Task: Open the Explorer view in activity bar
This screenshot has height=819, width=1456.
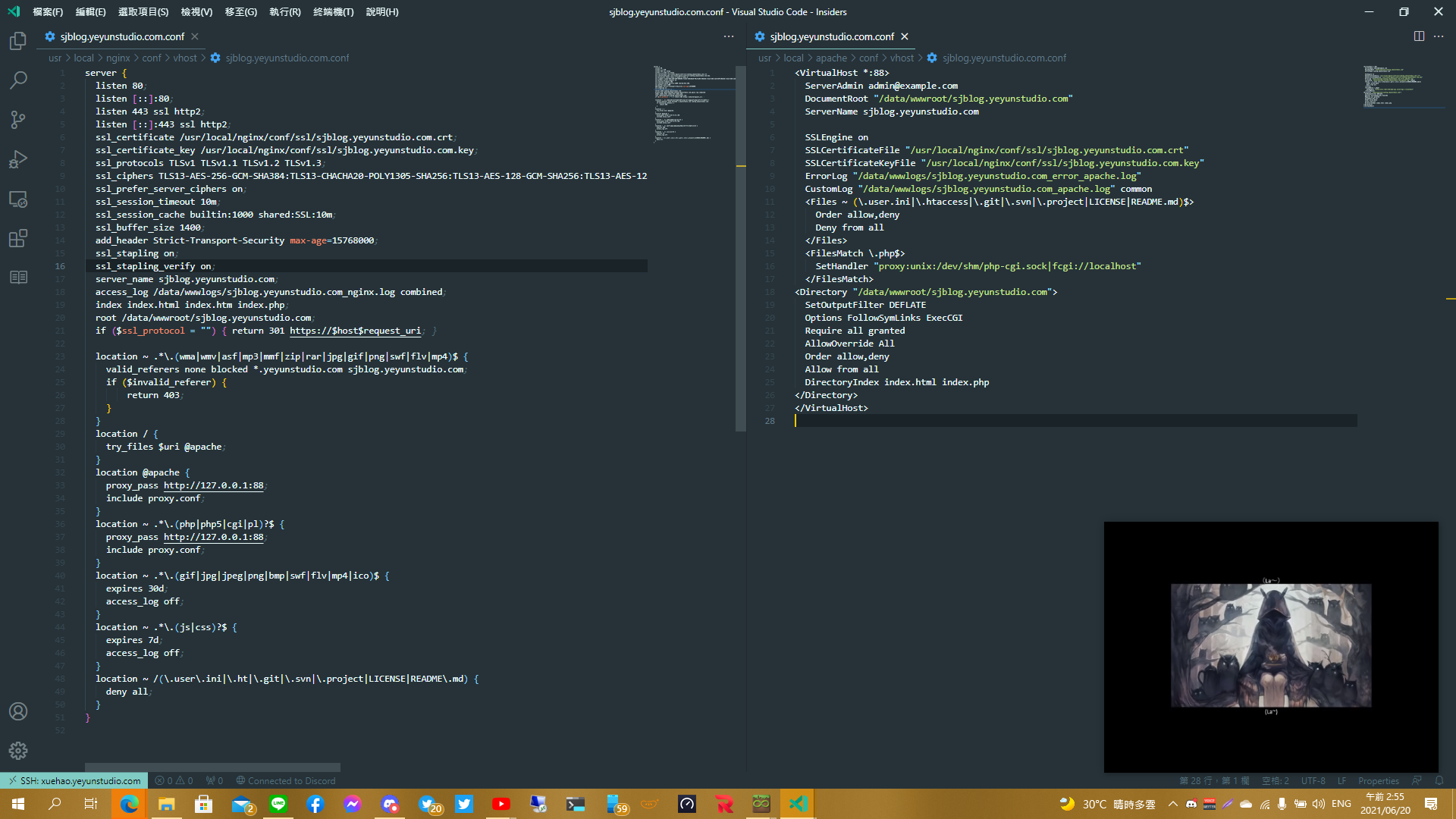Action: point(18,40)
